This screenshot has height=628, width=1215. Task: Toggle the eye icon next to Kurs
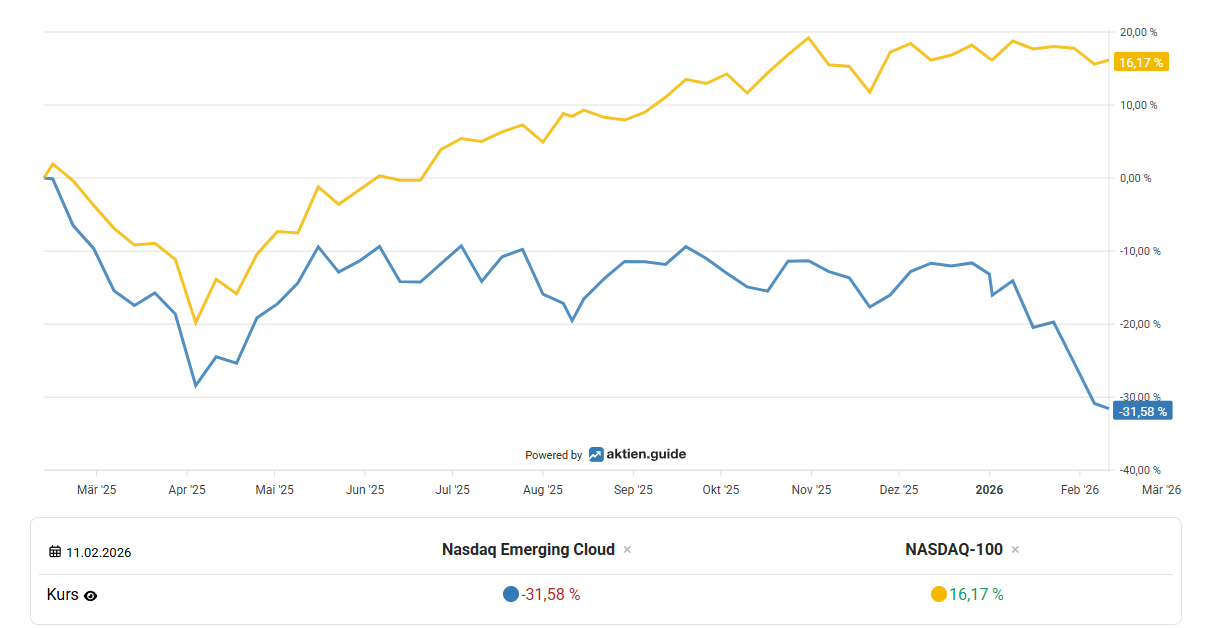click(91, 596)
